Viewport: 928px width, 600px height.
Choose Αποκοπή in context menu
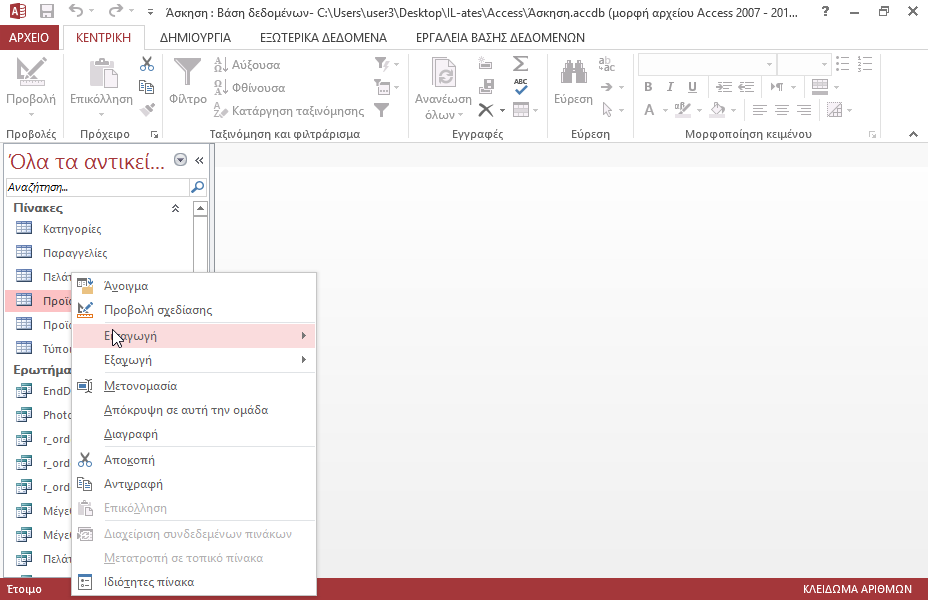tap(194, 460)
